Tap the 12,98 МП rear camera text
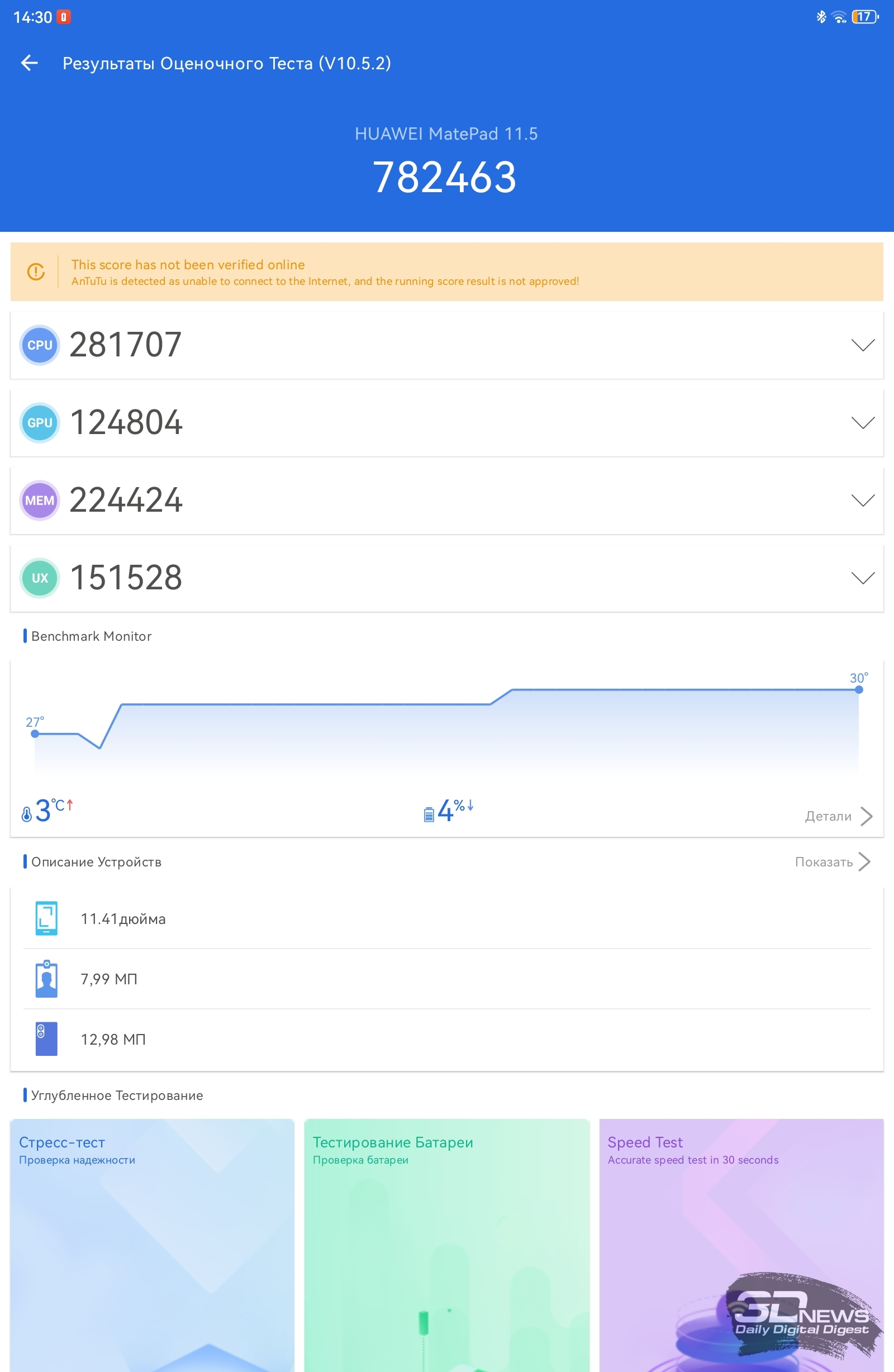This screenshot has width=894, height=1372. [x=113, y=1040]
